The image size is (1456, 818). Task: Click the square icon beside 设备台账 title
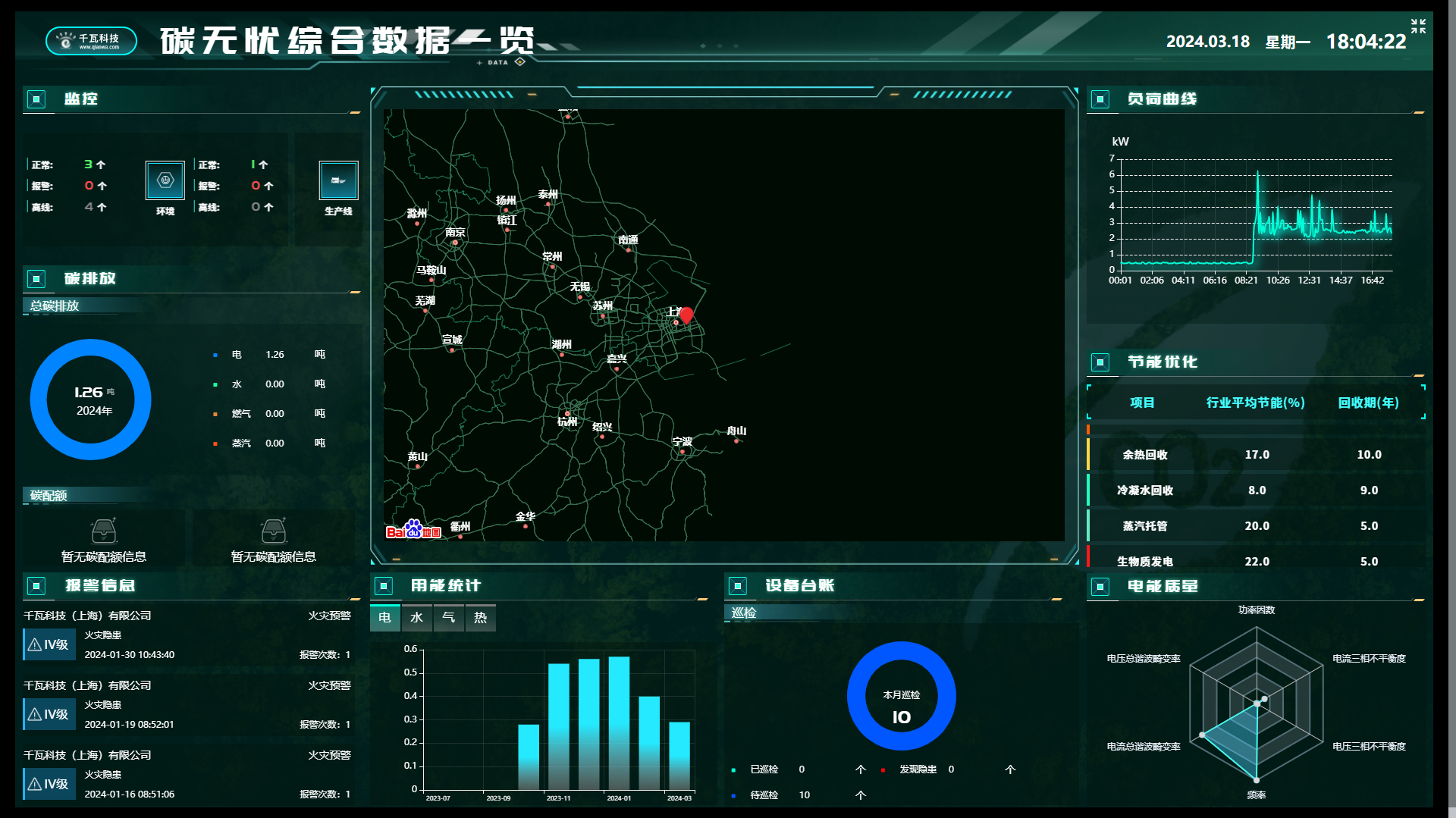737,586
